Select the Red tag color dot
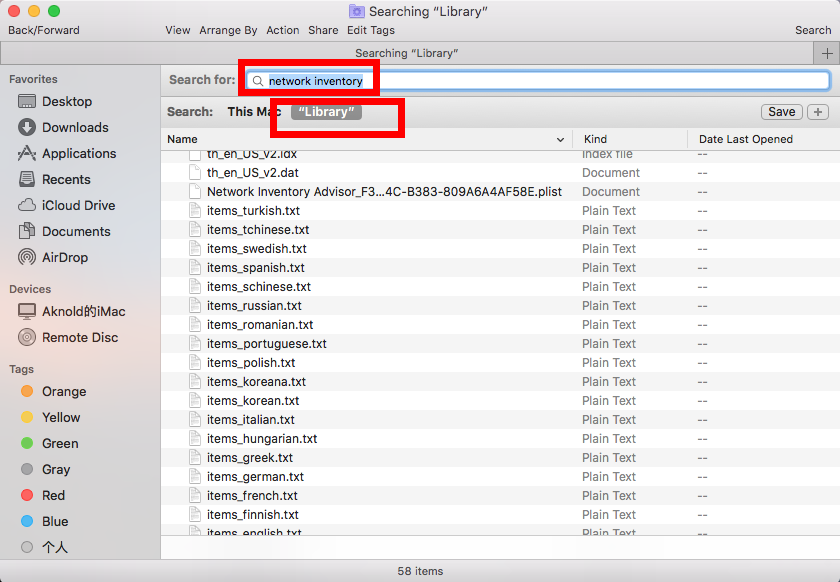Image resolution: width=840 pixels, height=582 pixels. point(27,496)
